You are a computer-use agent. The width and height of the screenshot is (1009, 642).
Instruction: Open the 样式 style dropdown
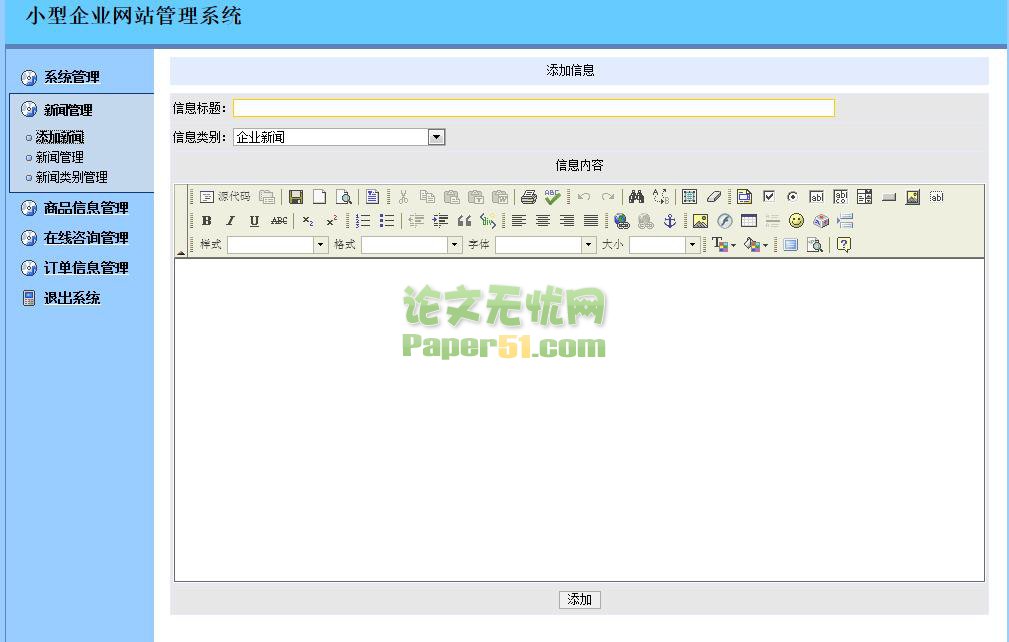(x=277, y=244)
